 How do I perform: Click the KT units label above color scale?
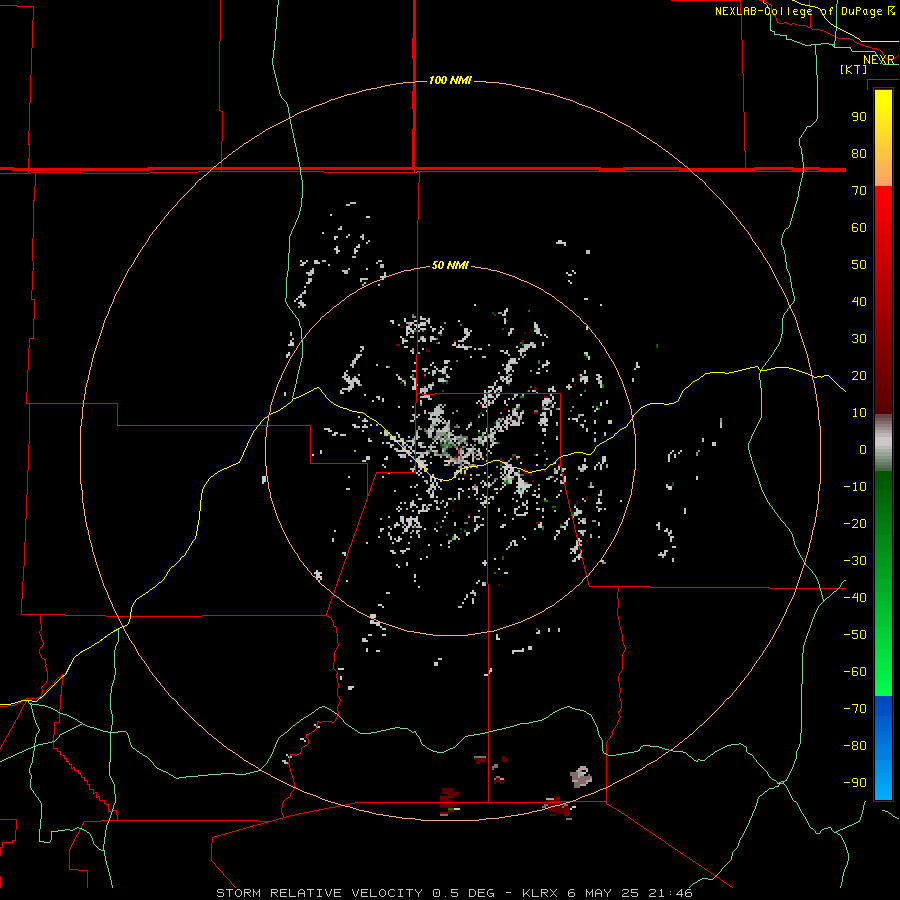pos(854,69)
